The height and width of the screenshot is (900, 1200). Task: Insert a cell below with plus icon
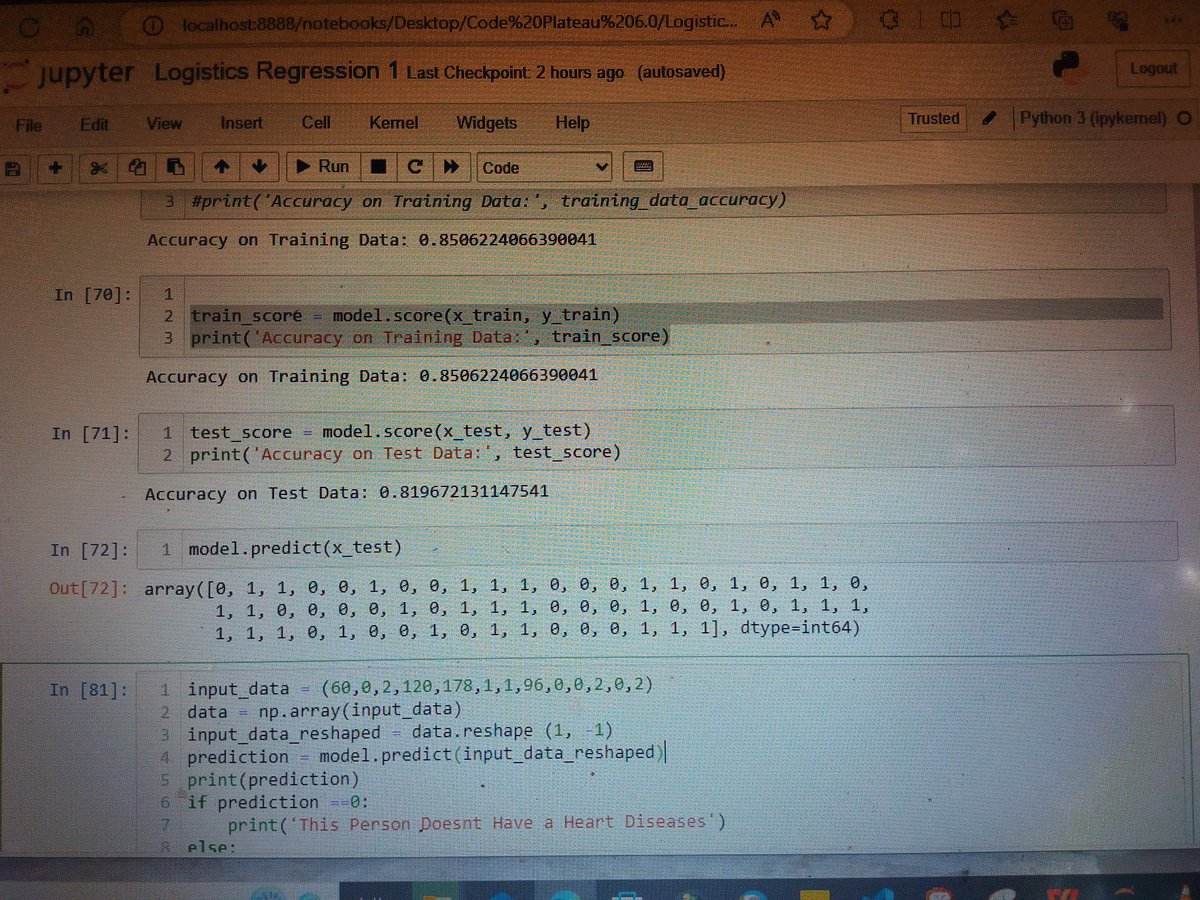click(x=54, y=168)
